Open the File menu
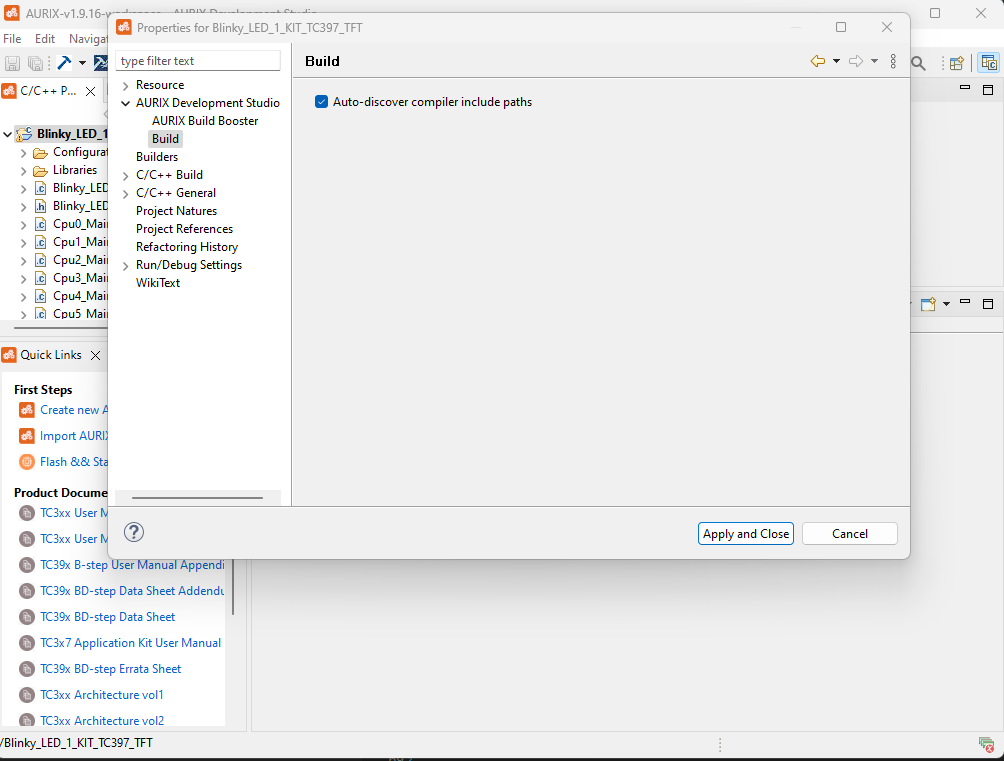Image resolution: width=1004 pixels, height=761 pixels. pos(11,37)
